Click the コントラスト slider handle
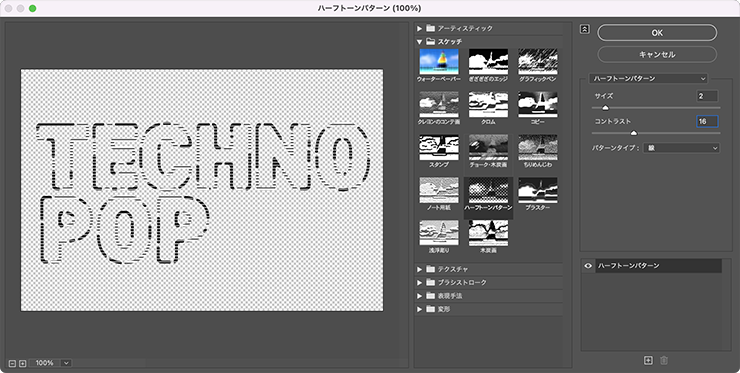 634,133
